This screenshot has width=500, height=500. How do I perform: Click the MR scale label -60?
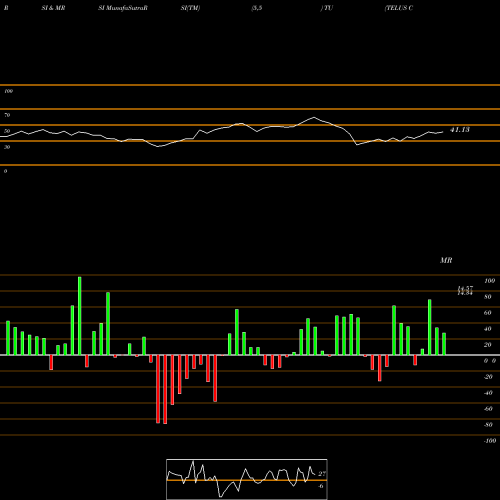click(488, 409)
